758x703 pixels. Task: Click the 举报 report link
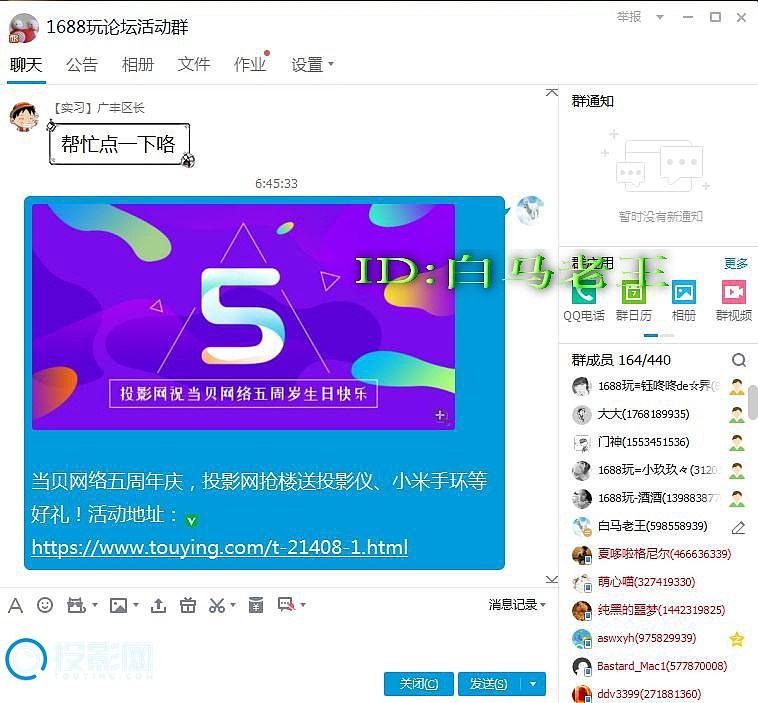point(629,17)
